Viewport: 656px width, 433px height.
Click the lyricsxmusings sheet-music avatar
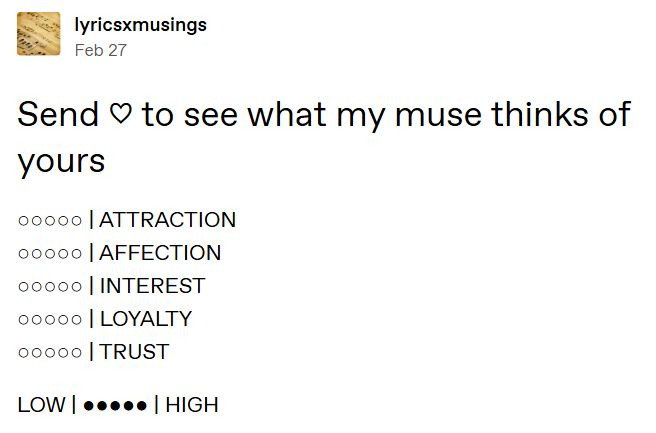(38, 34)
